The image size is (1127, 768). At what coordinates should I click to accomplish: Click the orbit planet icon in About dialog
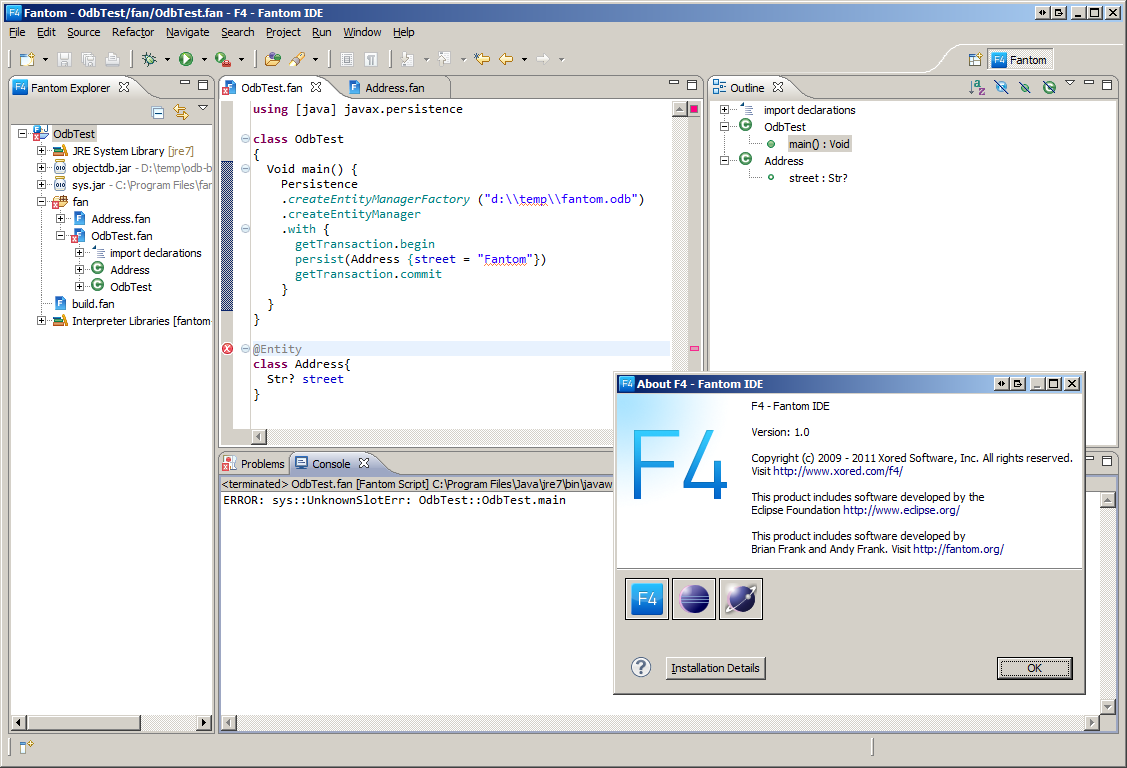pyautogui.click(x=740, y=598)
